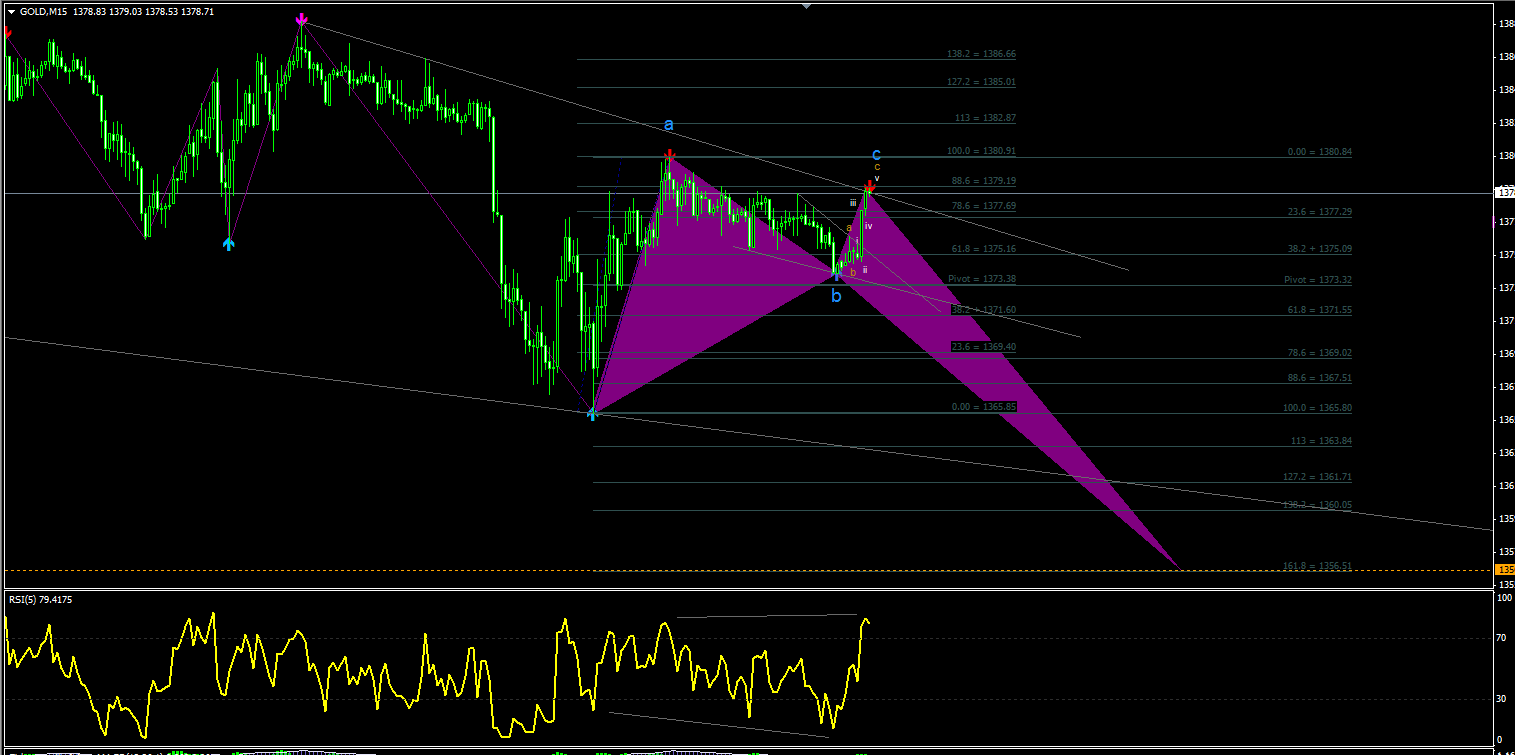Select the orange dashed line price tag
Viewport: 1515px width, 755px height.
[x=1504, y=570]
